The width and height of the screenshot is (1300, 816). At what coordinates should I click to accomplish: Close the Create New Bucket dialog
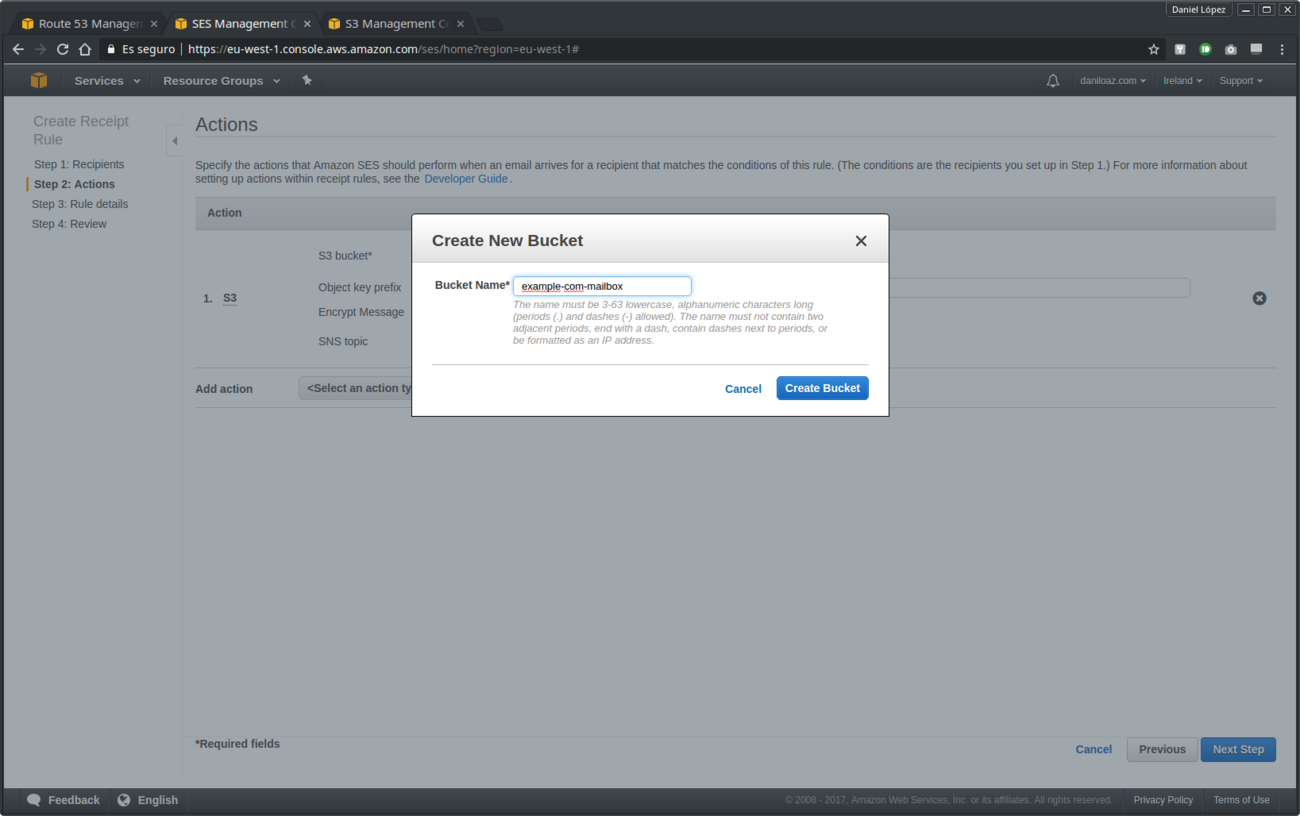click(x=860, y=241)
